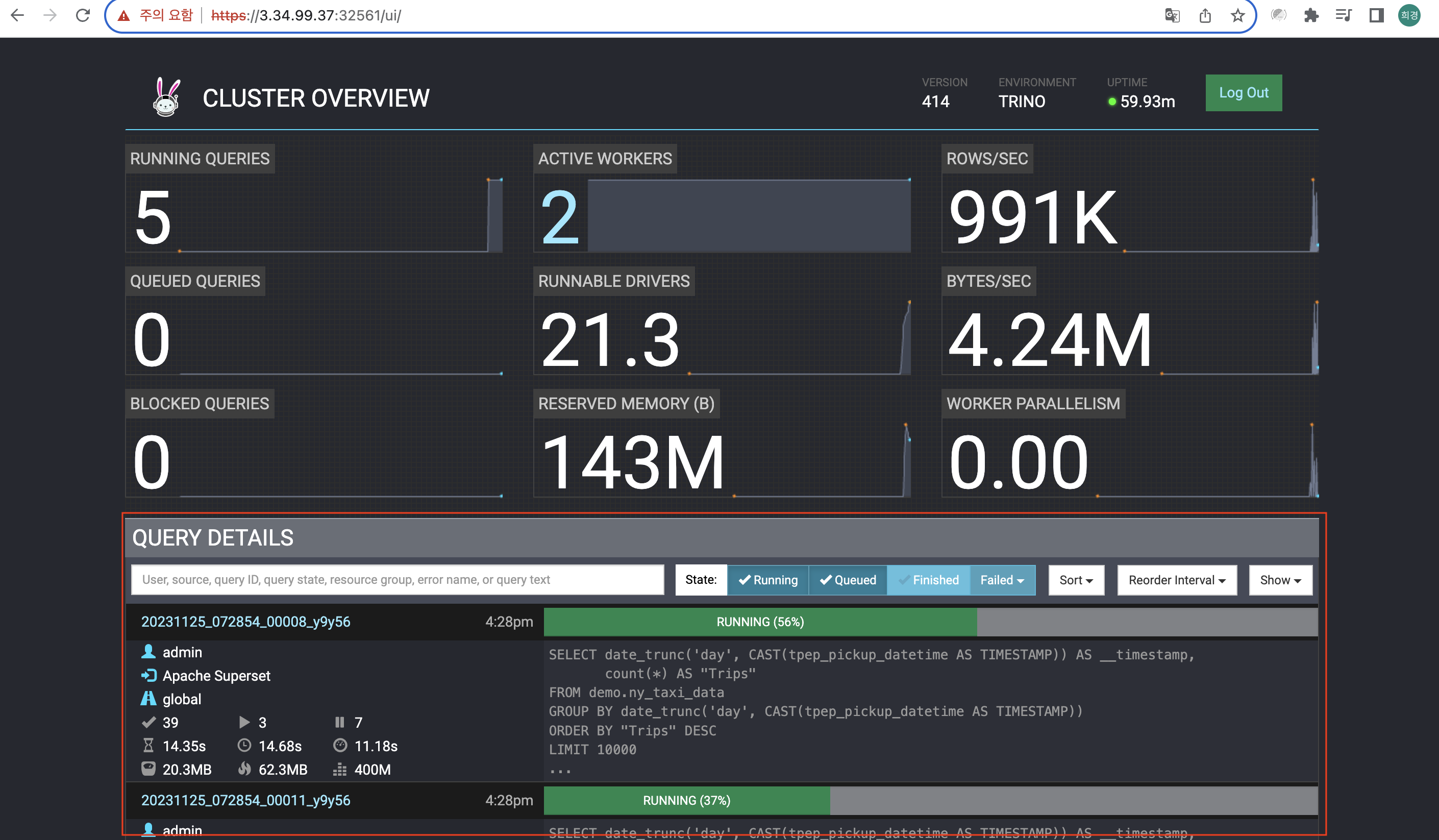Enable the Finished state filter
Image resolution: width=1439 pixels, height=840 pixels.
929,580
